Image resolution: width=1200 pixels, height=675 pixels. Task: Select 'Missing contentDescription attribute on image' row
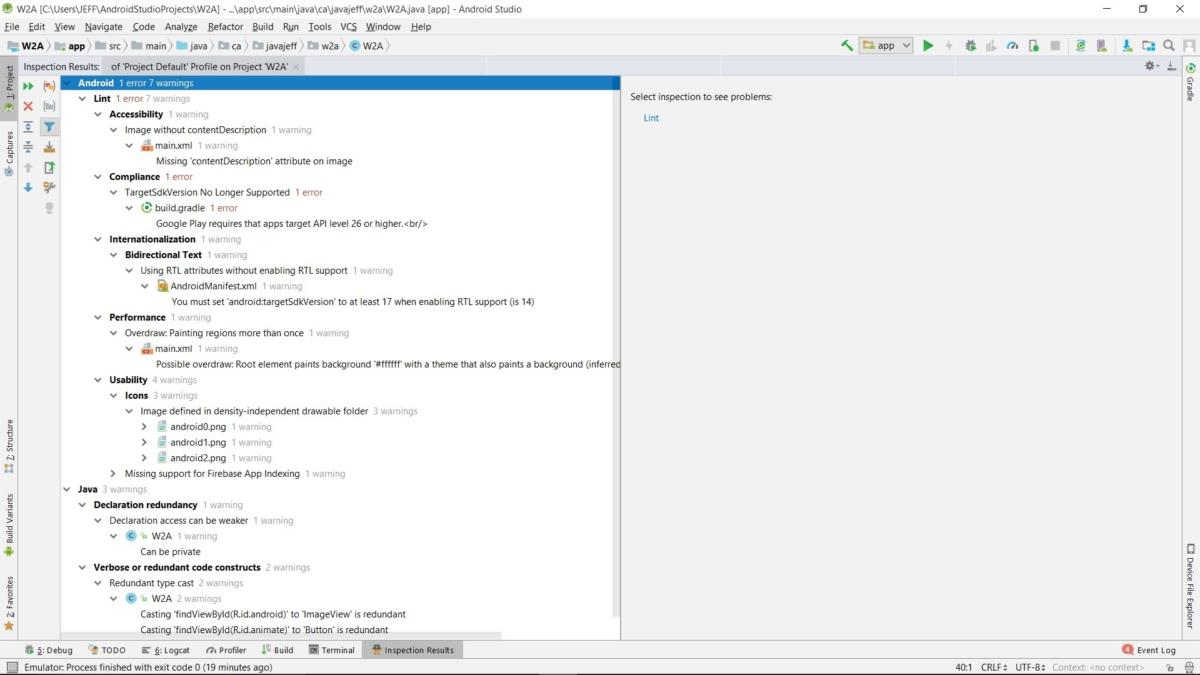(254, 161)
